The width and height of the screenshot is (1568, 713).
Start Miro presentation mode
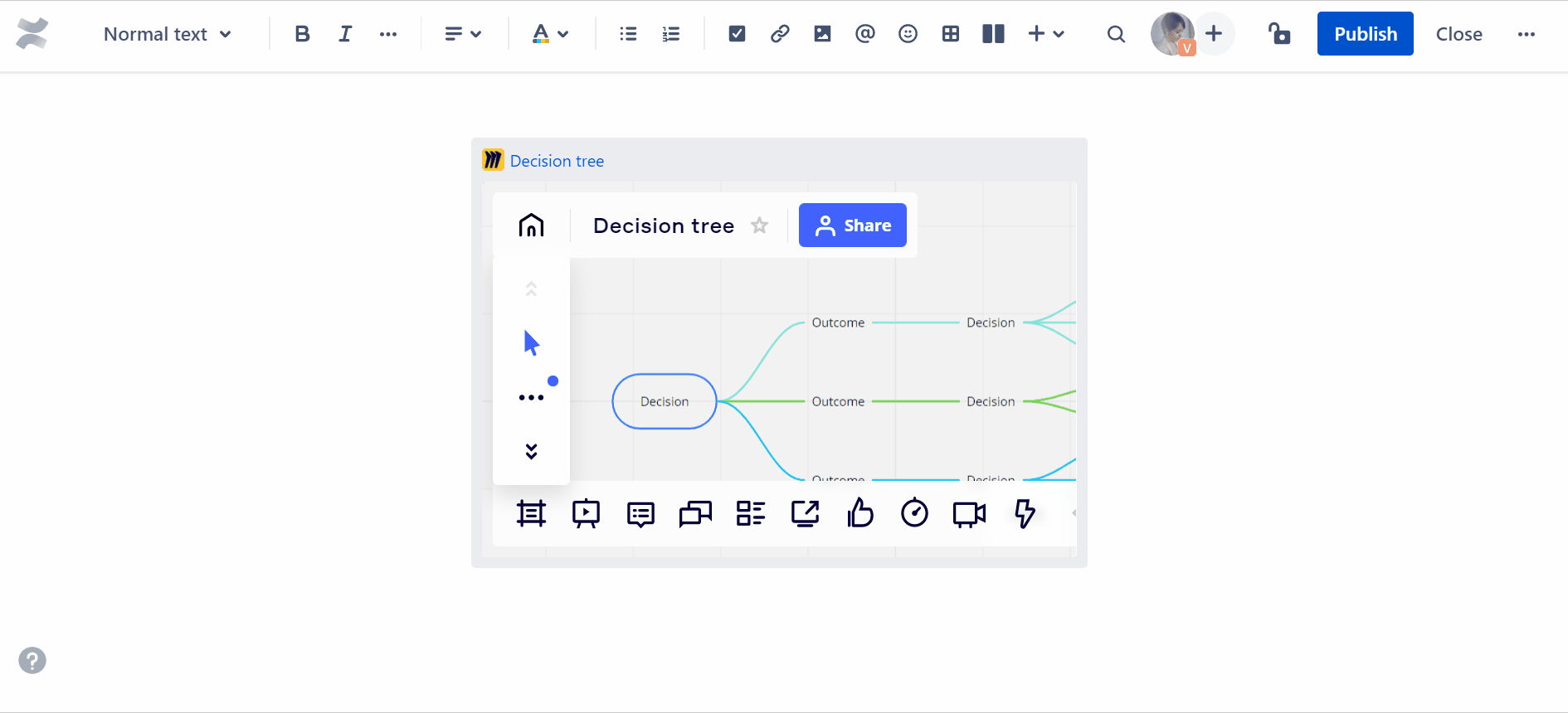pos(586,514)
